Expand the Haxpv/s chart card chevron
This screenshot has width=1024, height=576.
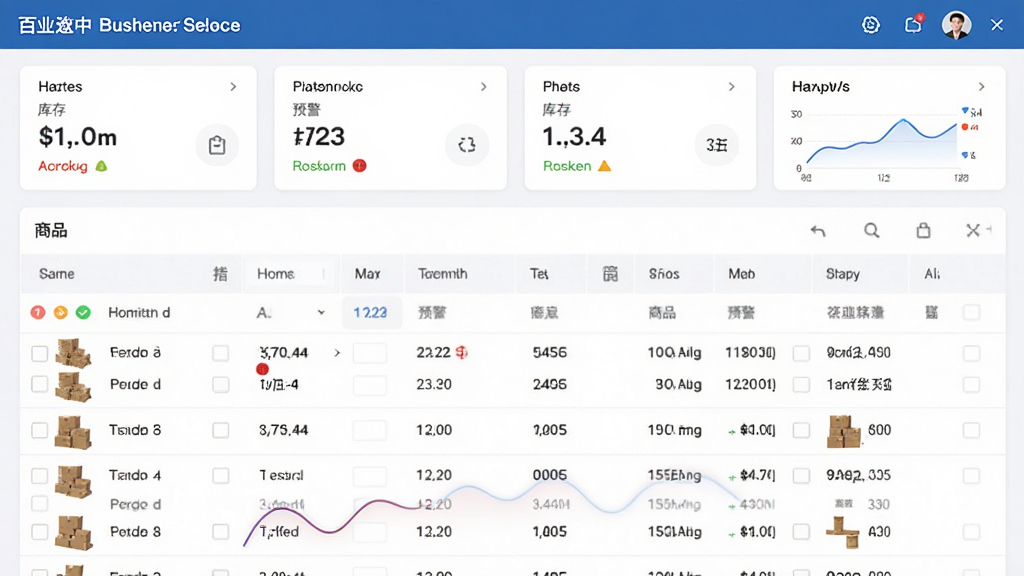982,87
